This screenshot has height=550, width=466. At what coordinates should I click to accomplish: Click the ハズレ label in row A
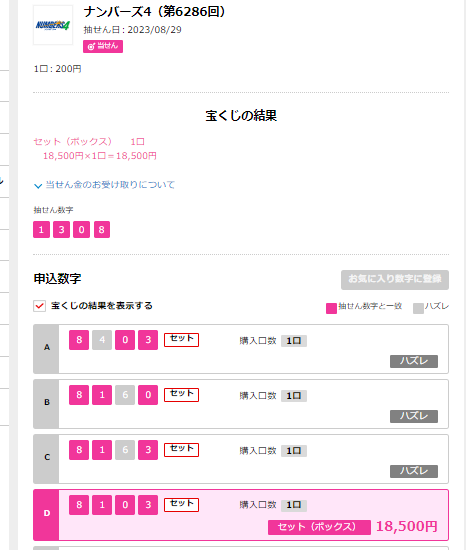[414, 361]
